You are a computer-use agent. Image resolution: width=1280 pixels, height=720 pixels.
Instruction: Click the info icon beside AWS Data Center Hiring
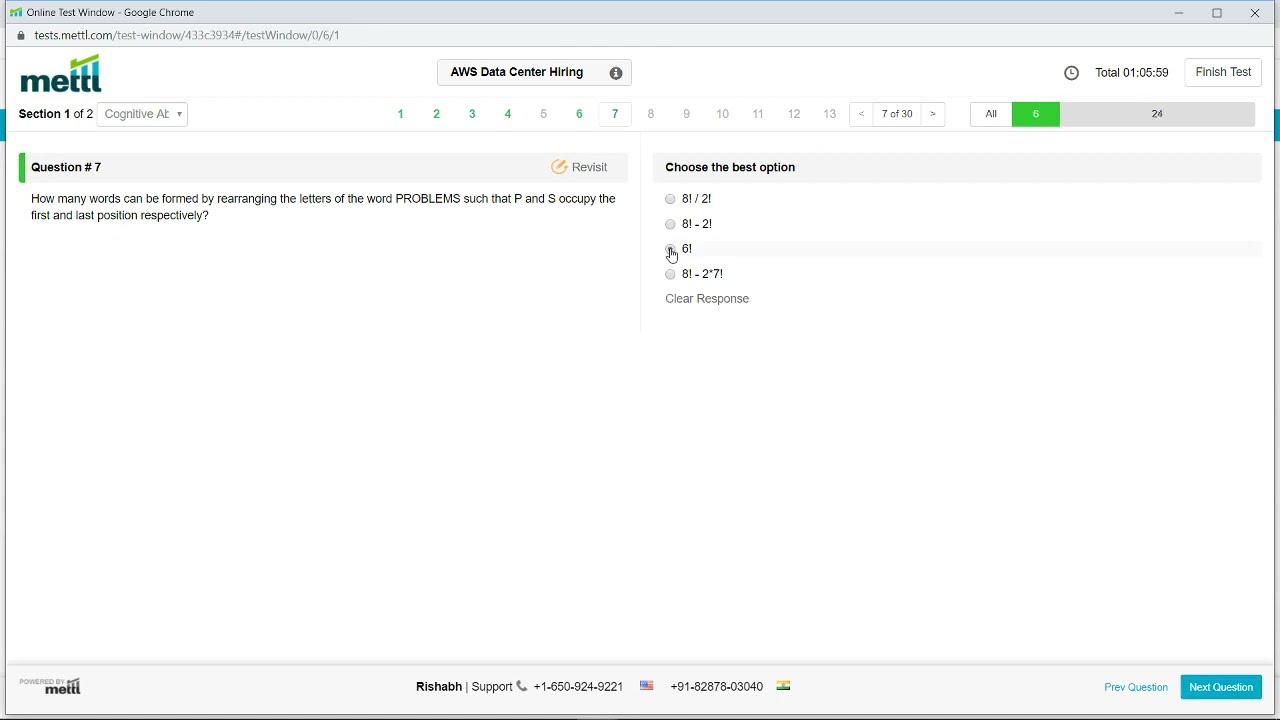tap(616, 73)
